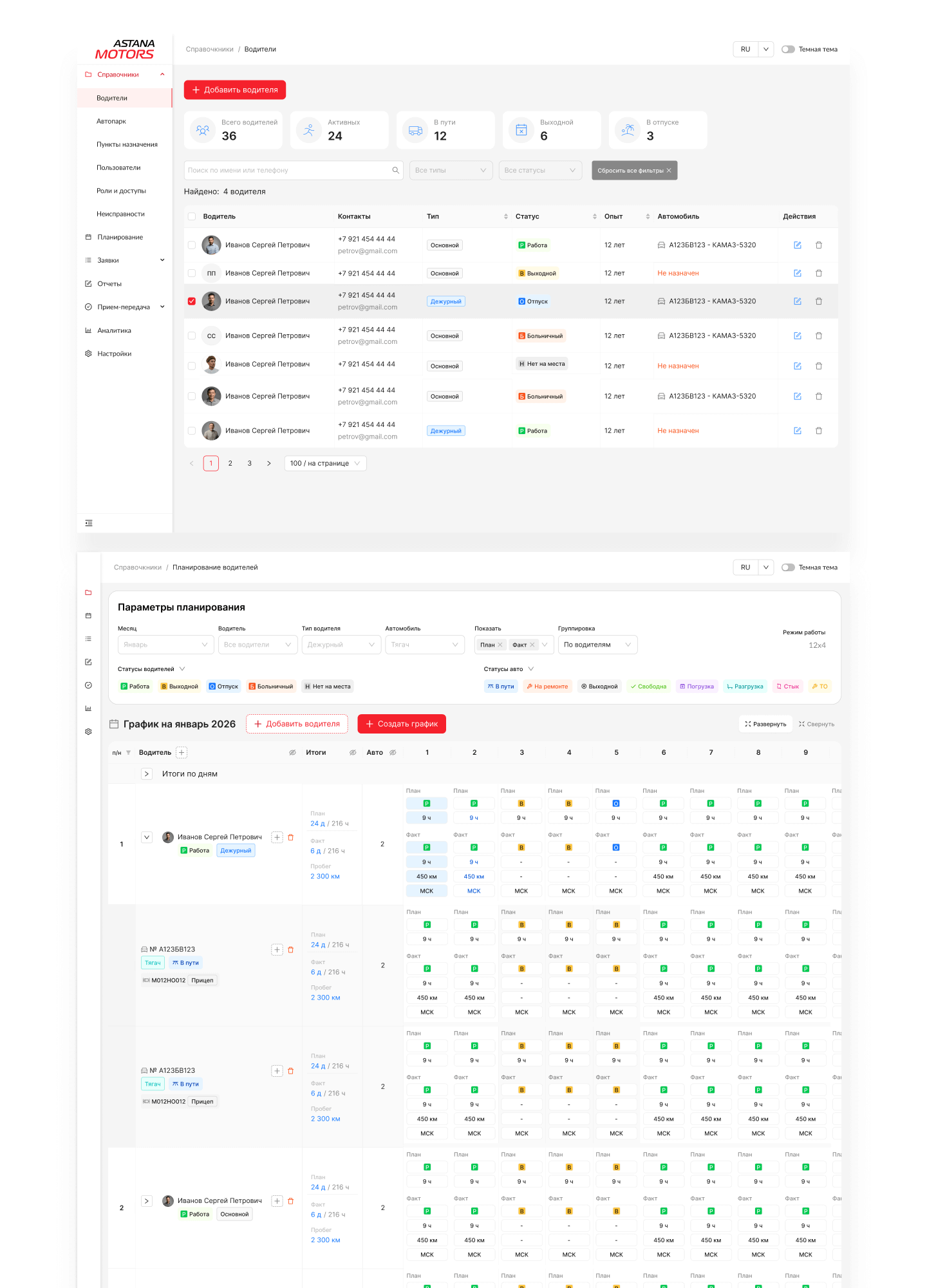Click the Свернуть button
The width and height of the screenshot is (927, 1288).
coord(816,724)
